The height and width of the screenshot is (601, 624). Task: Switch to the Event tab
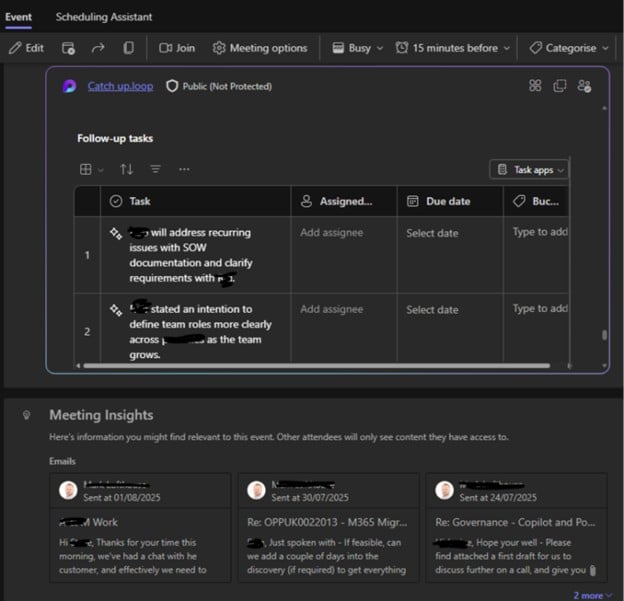pos(18,17)
